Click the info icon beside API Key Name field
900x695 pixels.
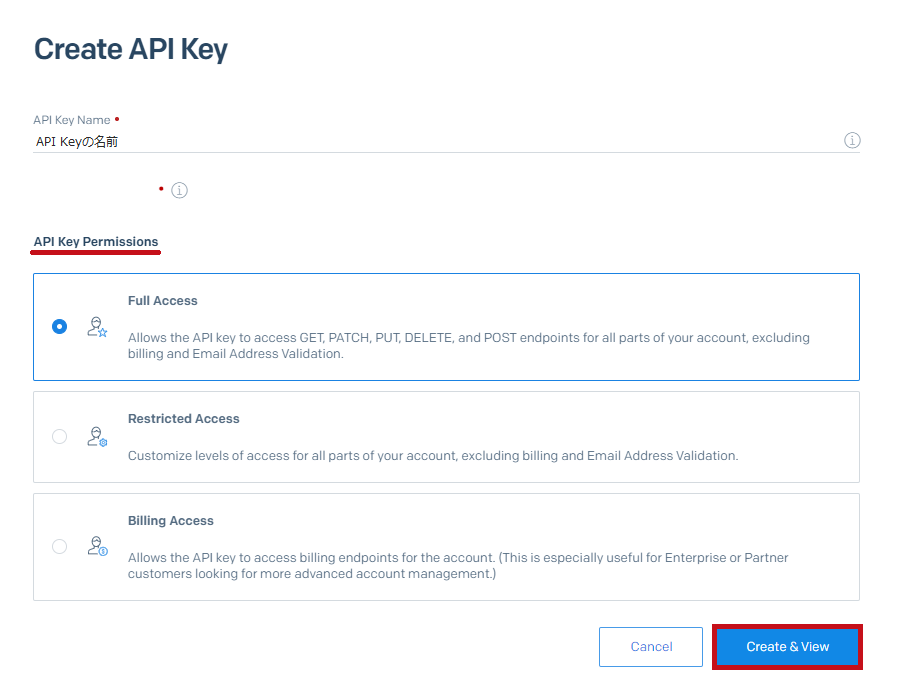852,140
